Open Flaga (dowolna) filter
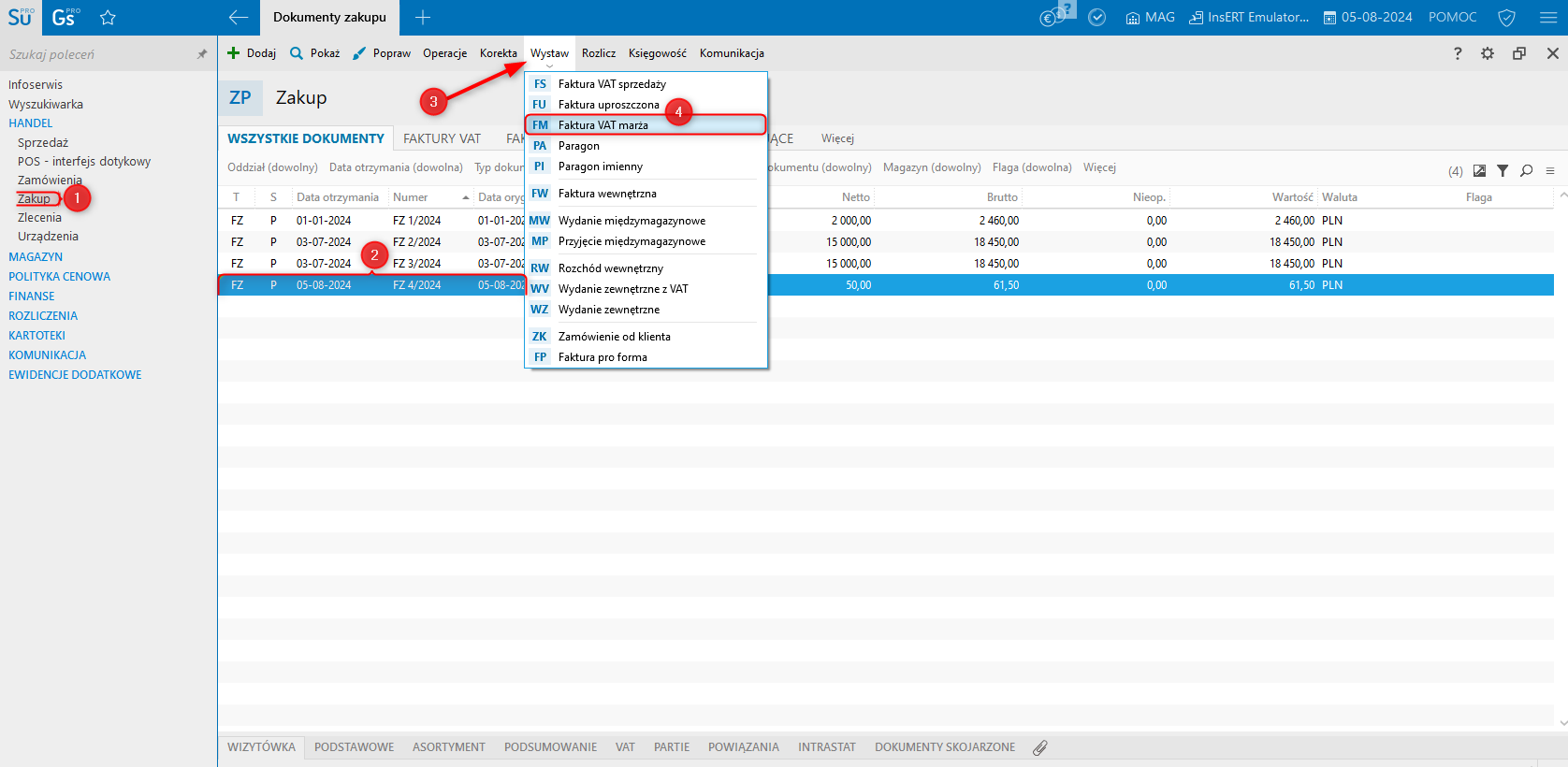This screenshot has width=1568, height=767. pos(1032,167)
